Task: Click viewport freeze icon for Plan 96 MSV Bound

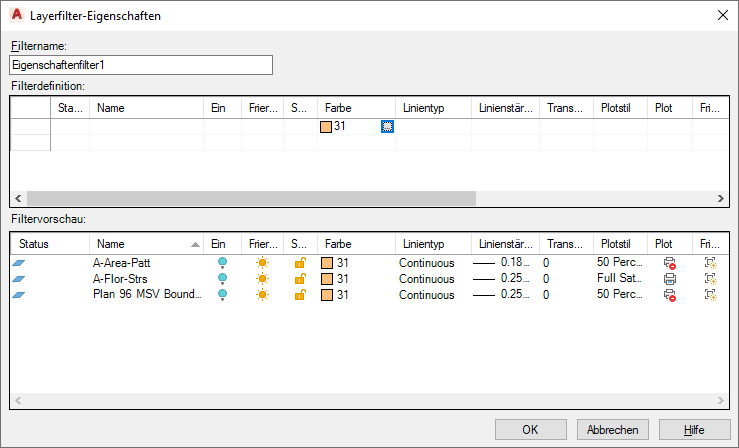Action: click(x=711, y=295)
